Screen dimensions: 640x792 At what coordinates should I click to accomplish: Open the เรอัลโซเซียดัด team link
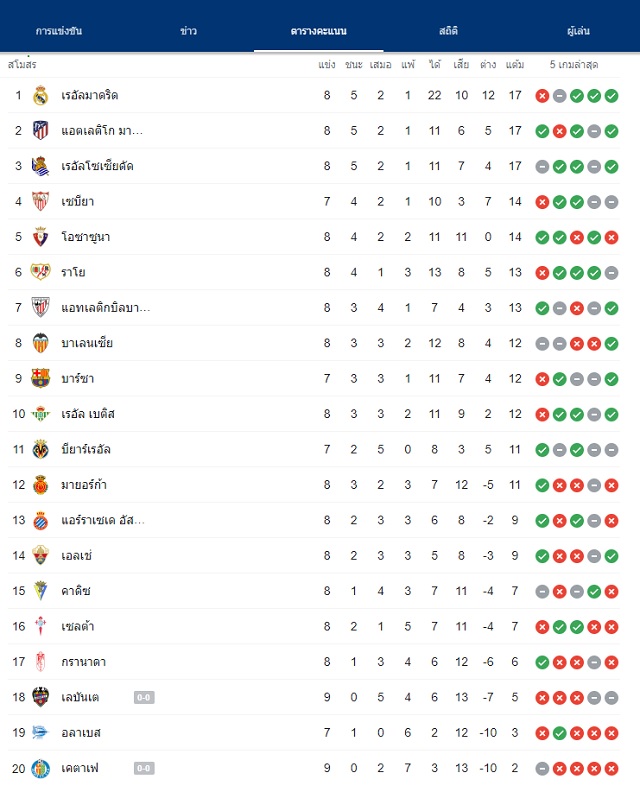tap(97, 166)
